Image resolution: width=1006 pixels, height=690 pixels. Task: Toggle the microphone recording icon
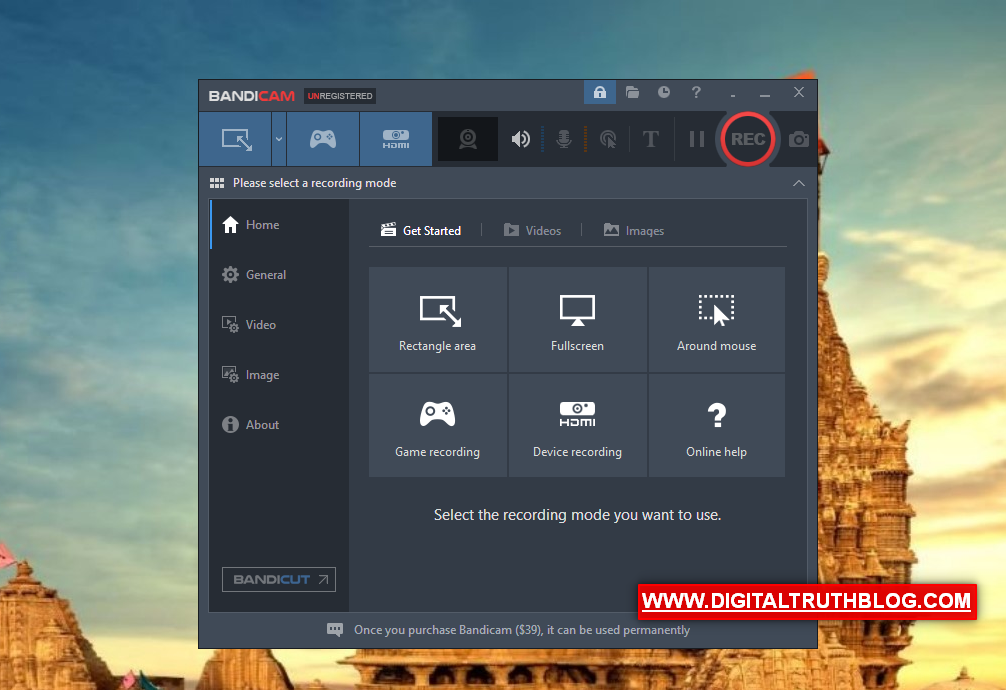tap(564, 139)
